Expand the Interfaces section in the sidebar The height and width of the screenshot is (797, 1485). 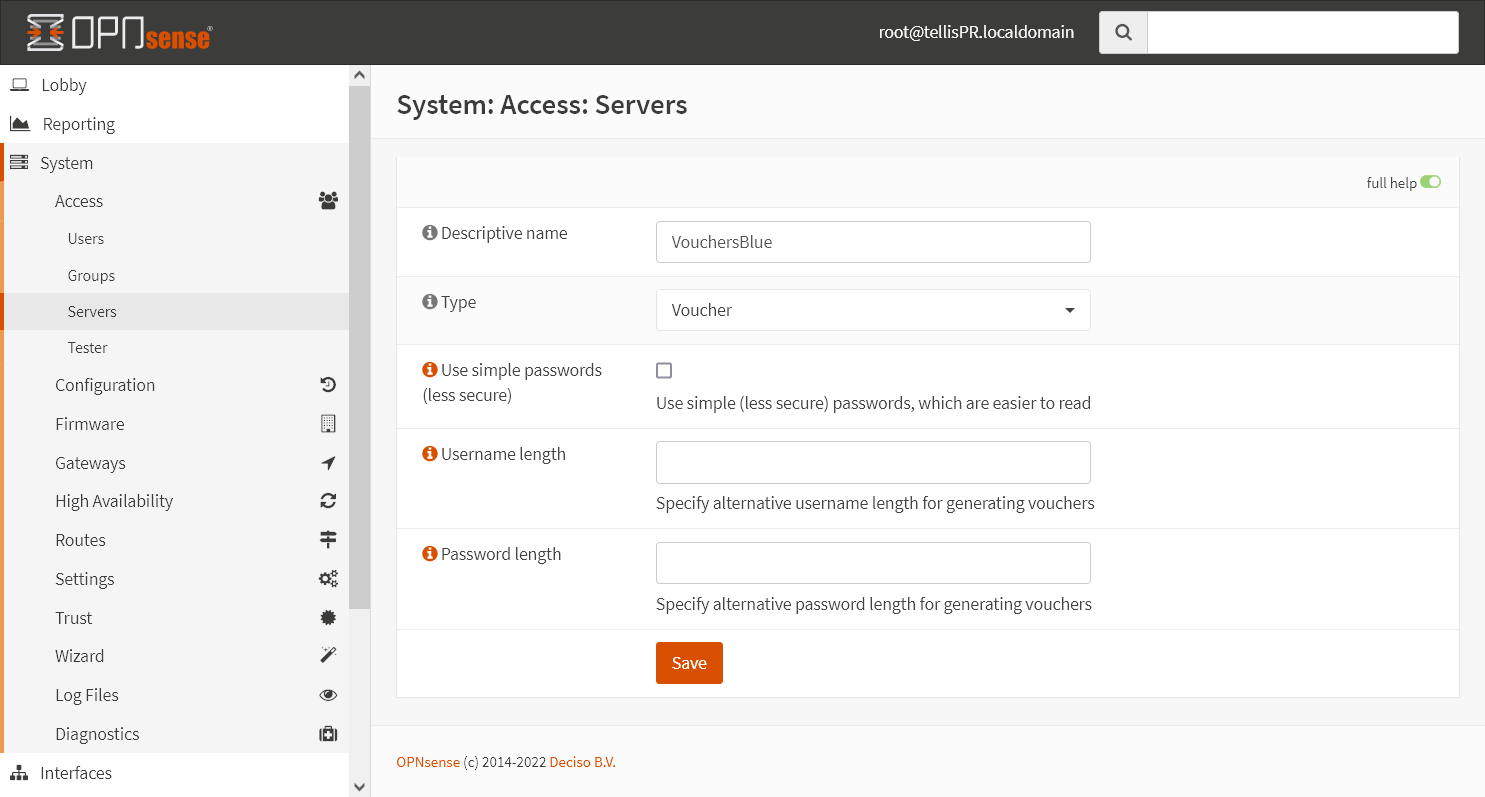(76, 772)
